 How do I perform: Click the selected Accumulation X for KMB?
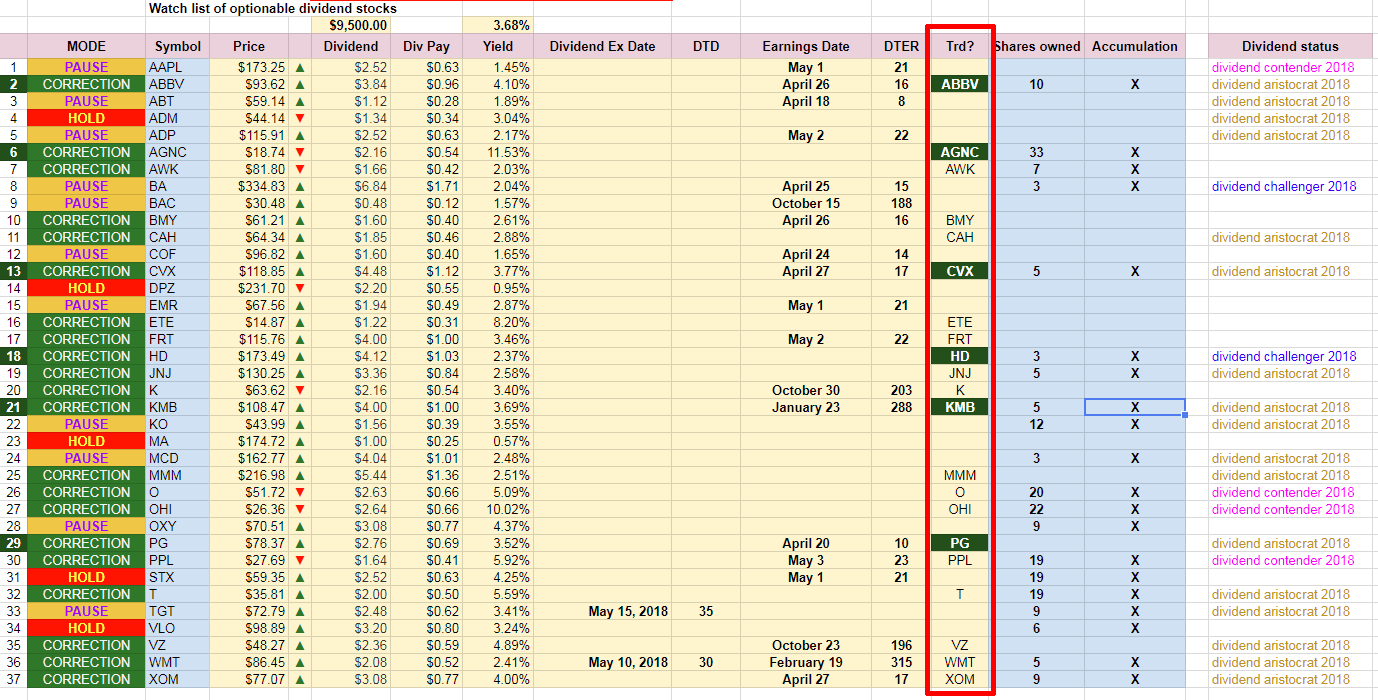point(1135,407)
